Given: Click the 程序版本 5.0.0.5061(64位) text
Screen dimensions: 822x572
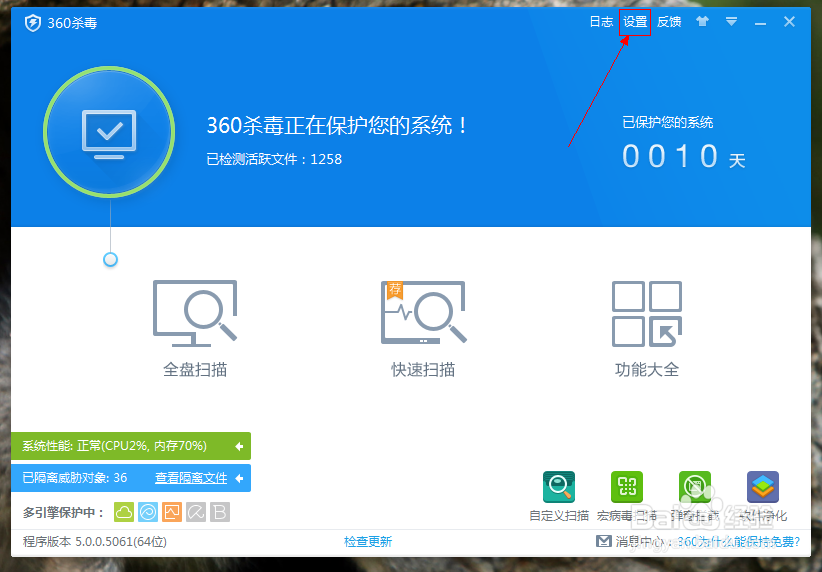Looking at the screenshot, I should point(95,542).
